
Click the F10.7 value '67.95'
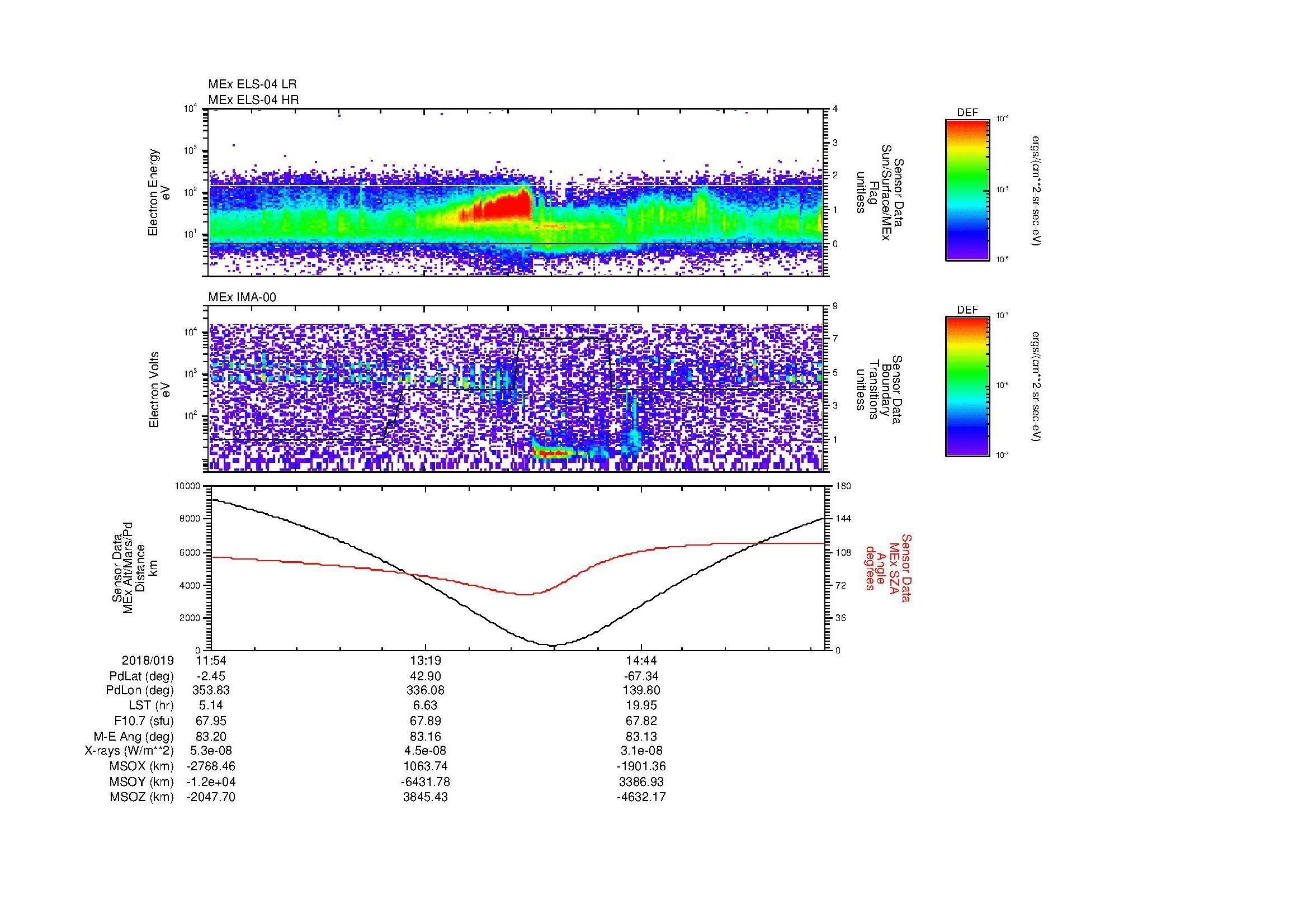click(x=211, y=721)
